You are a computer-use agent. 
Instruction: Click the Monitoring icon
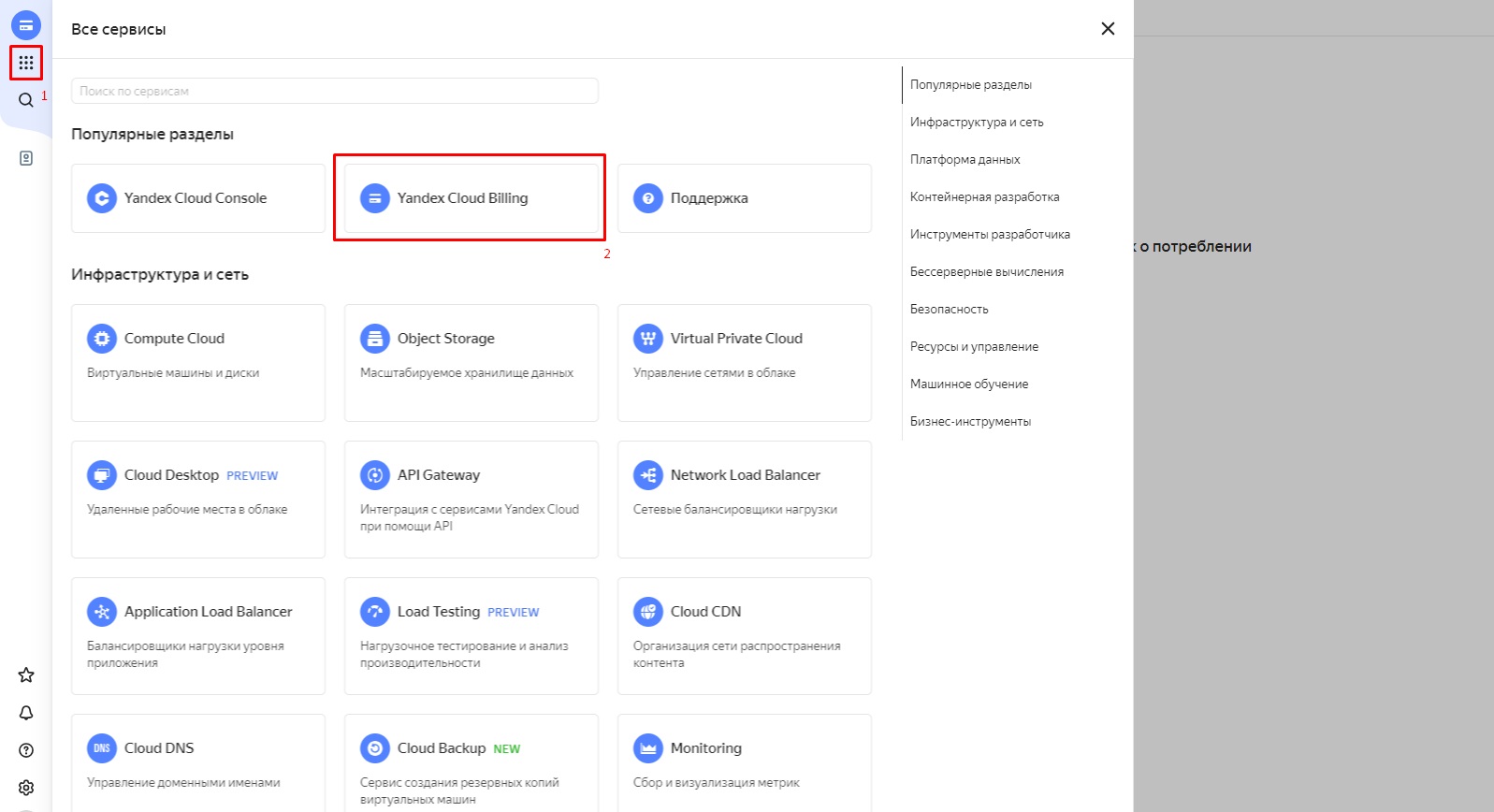pyautogui.click(x=648, y=748)
